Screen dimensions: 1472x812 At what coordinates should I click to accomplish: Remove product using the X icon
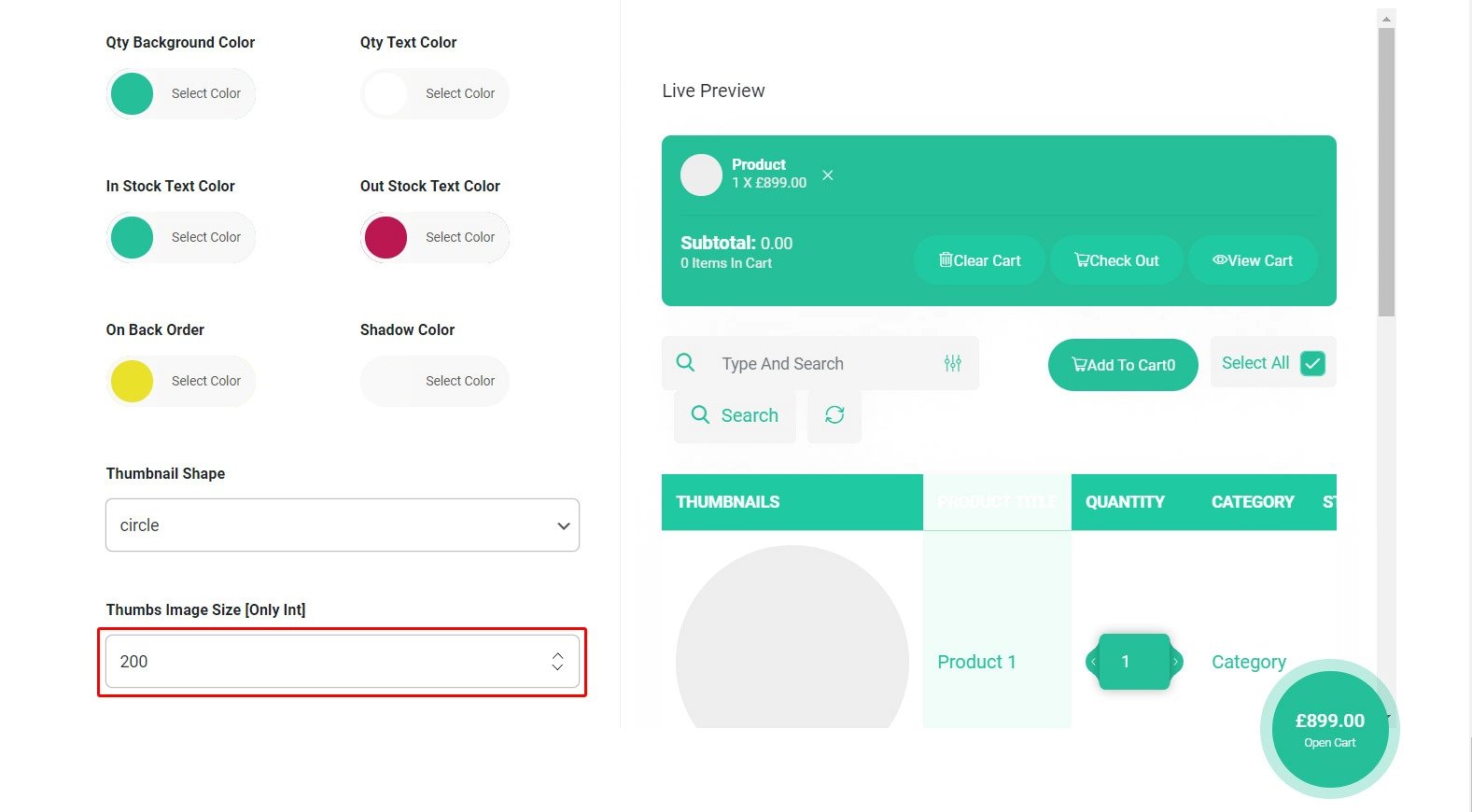(828, 175)
